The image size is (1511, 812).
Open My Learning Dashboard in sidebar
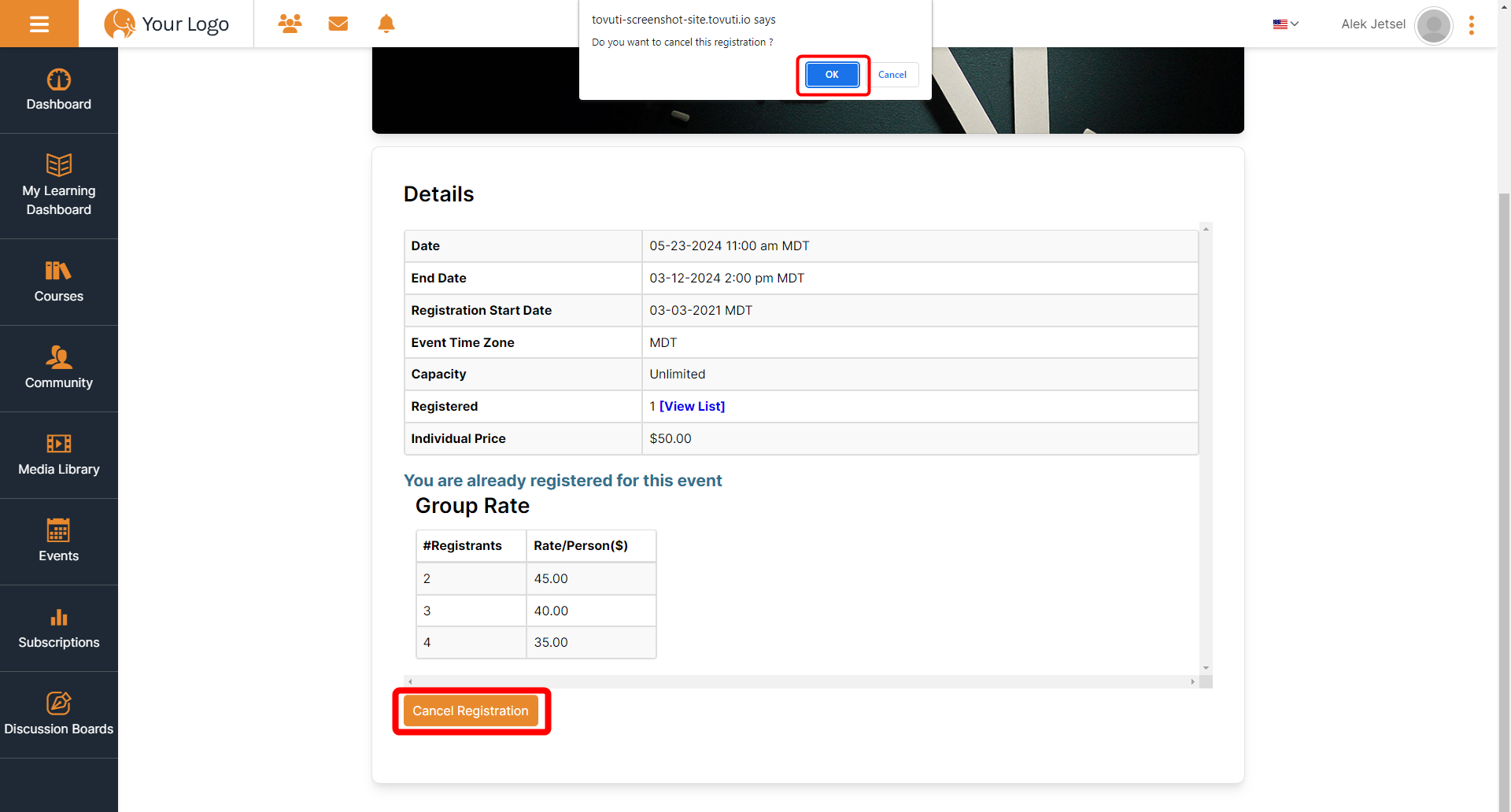(x=59, y=186)
